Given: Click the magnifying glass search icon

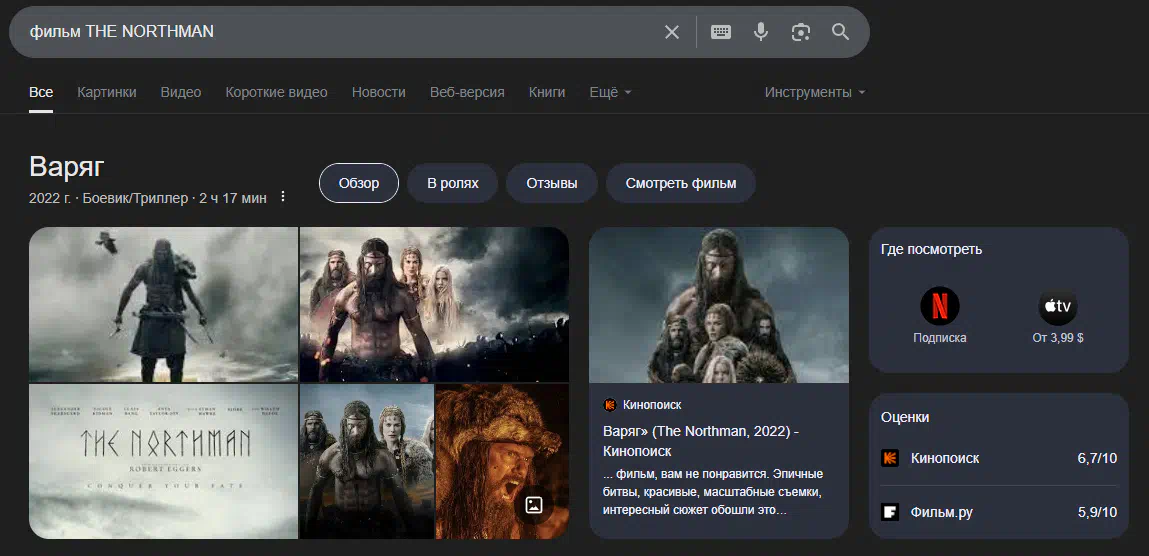Looking at the screenshot, I should tap(840, 32).
